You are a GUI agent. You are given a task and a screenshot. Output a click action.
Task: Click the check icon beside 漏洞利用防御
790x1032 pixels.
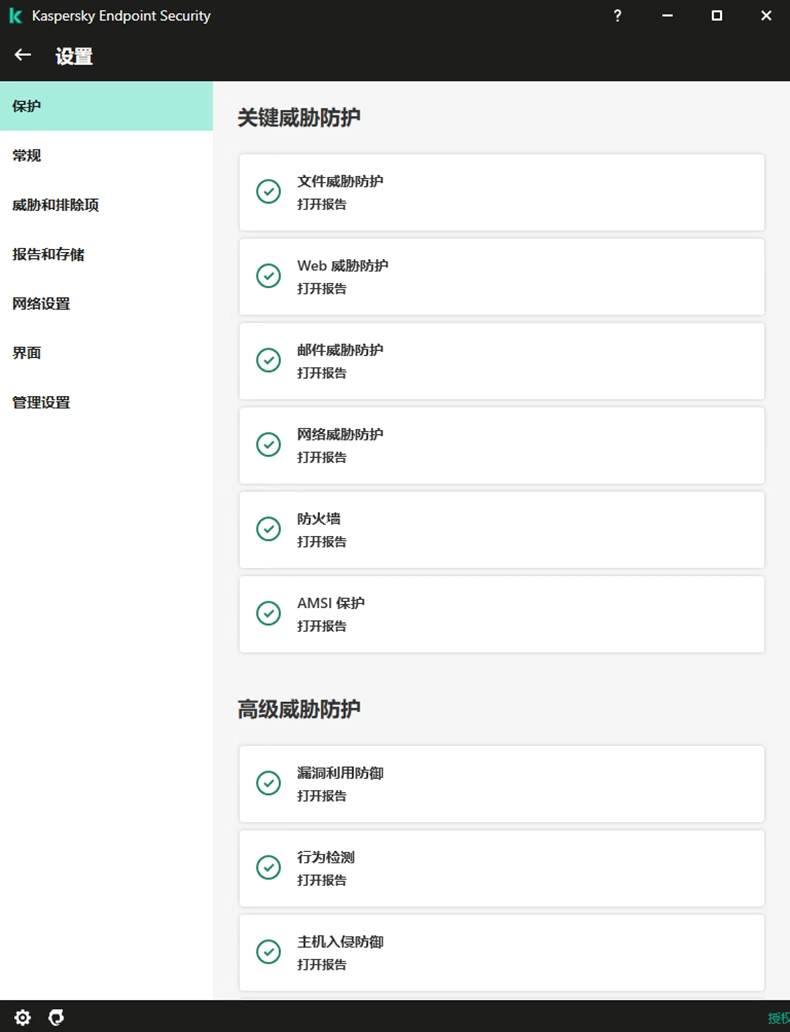tap(268, 783)
